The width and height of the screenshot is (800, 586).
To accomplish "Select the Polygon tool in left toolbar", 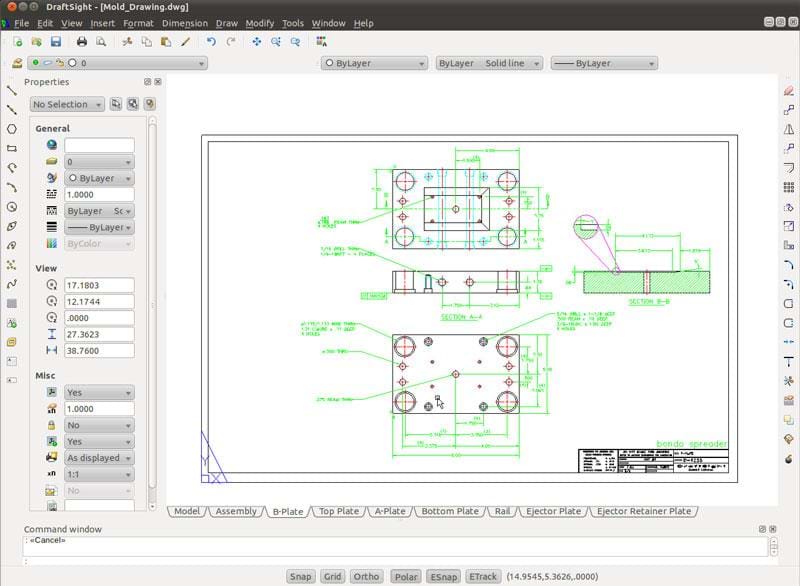I will tap(12, 129).
